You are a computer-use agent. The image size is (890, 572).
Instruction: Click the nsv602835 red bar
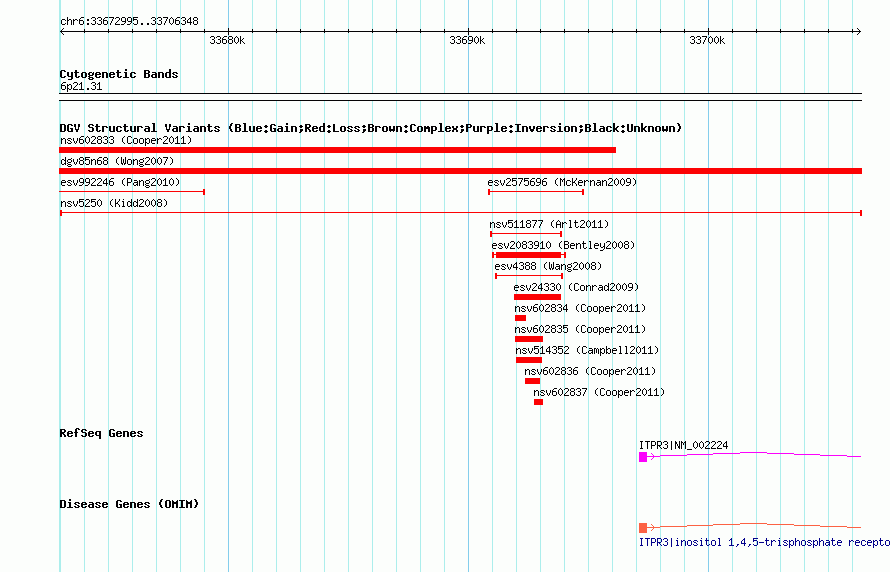(529, 339)
